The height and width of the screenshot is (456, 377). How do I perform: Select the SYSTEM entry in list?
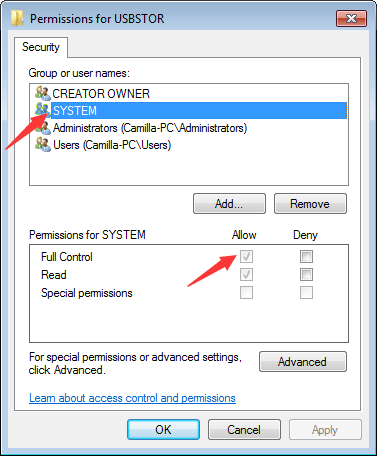pyautogui.click(x=199, y=110)
